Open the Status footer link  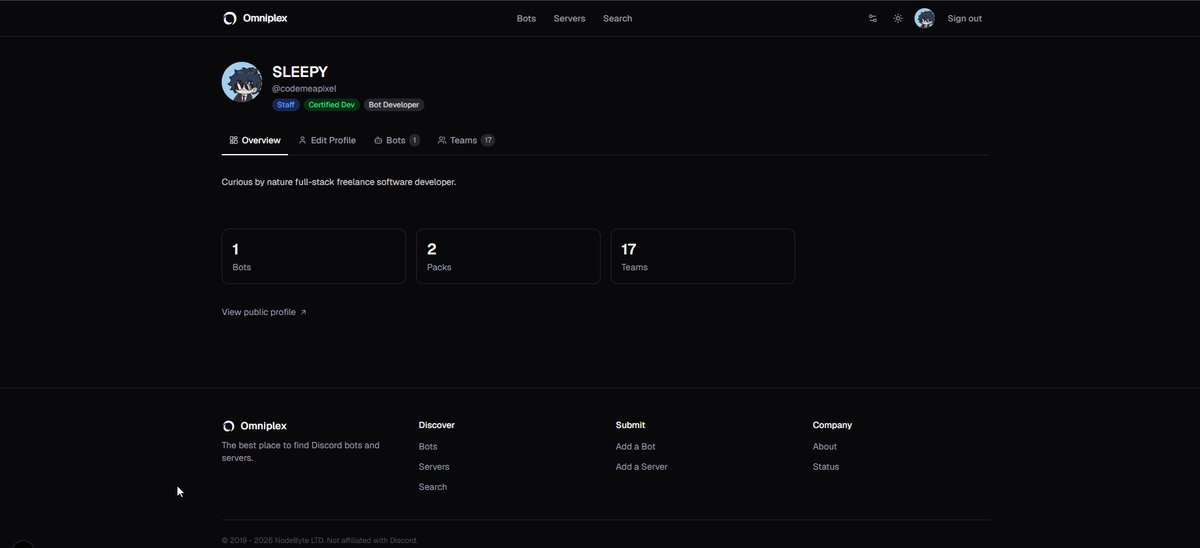[826, 467]
